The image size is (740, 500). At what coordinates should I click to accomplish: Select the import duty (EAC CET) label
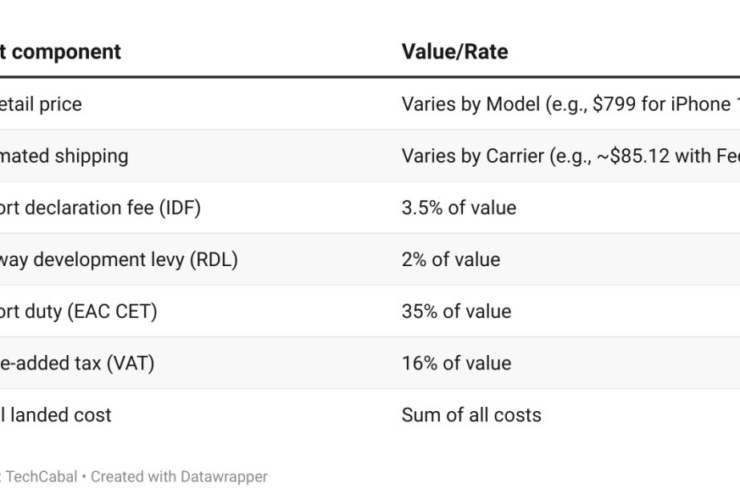78,312
